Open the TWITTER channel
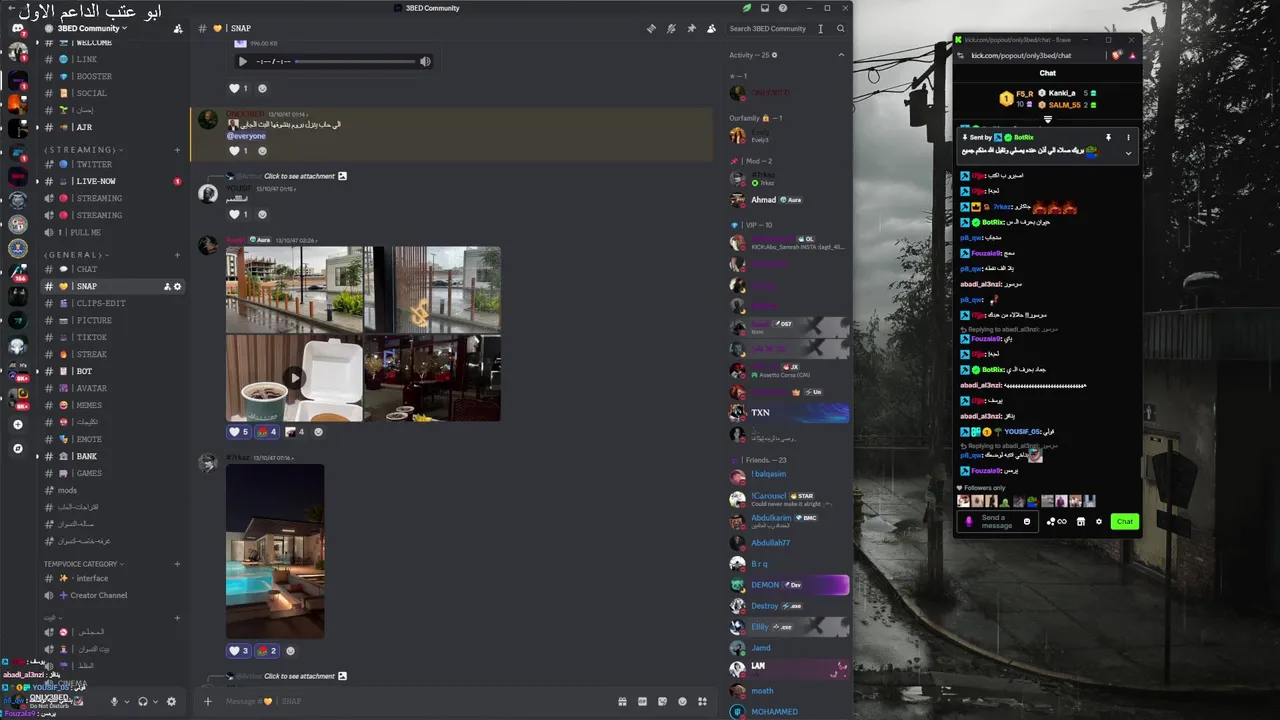The height and width of the screenshot is (720, 1280). pos(112,164)
